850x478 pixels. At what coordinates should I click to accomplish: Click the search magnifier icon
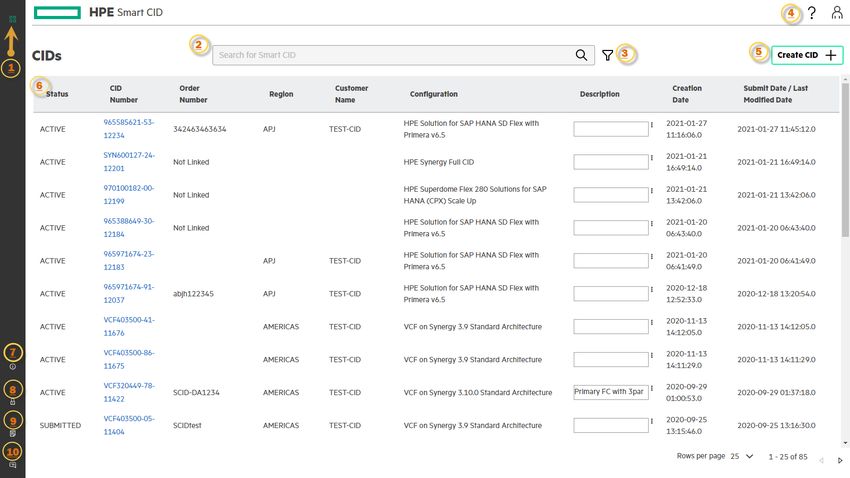[581, 55]
